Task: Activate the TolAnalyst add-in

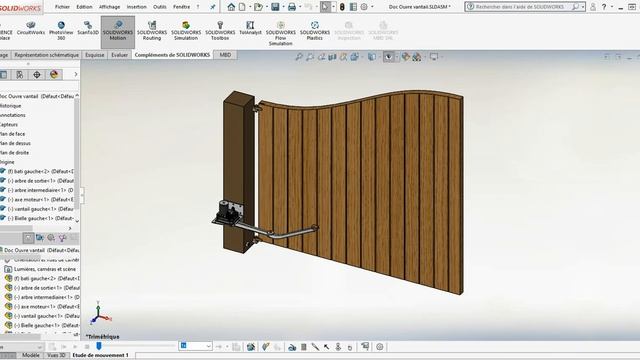Action: [250, 29]
